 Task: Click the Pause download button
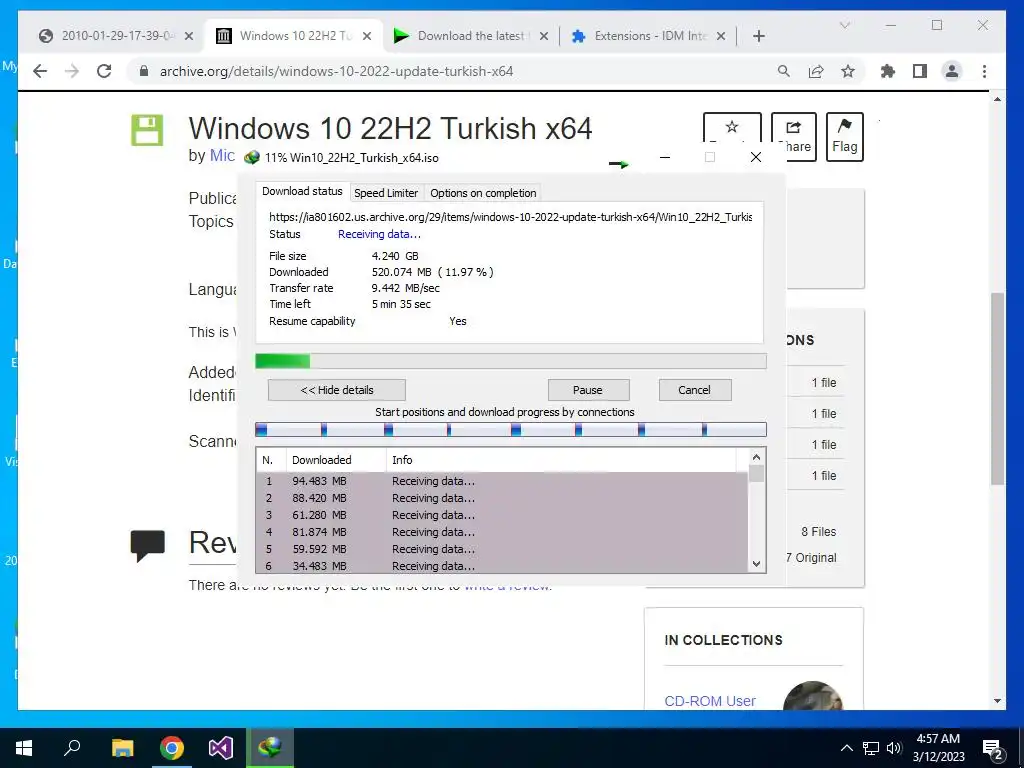point(588,390)
